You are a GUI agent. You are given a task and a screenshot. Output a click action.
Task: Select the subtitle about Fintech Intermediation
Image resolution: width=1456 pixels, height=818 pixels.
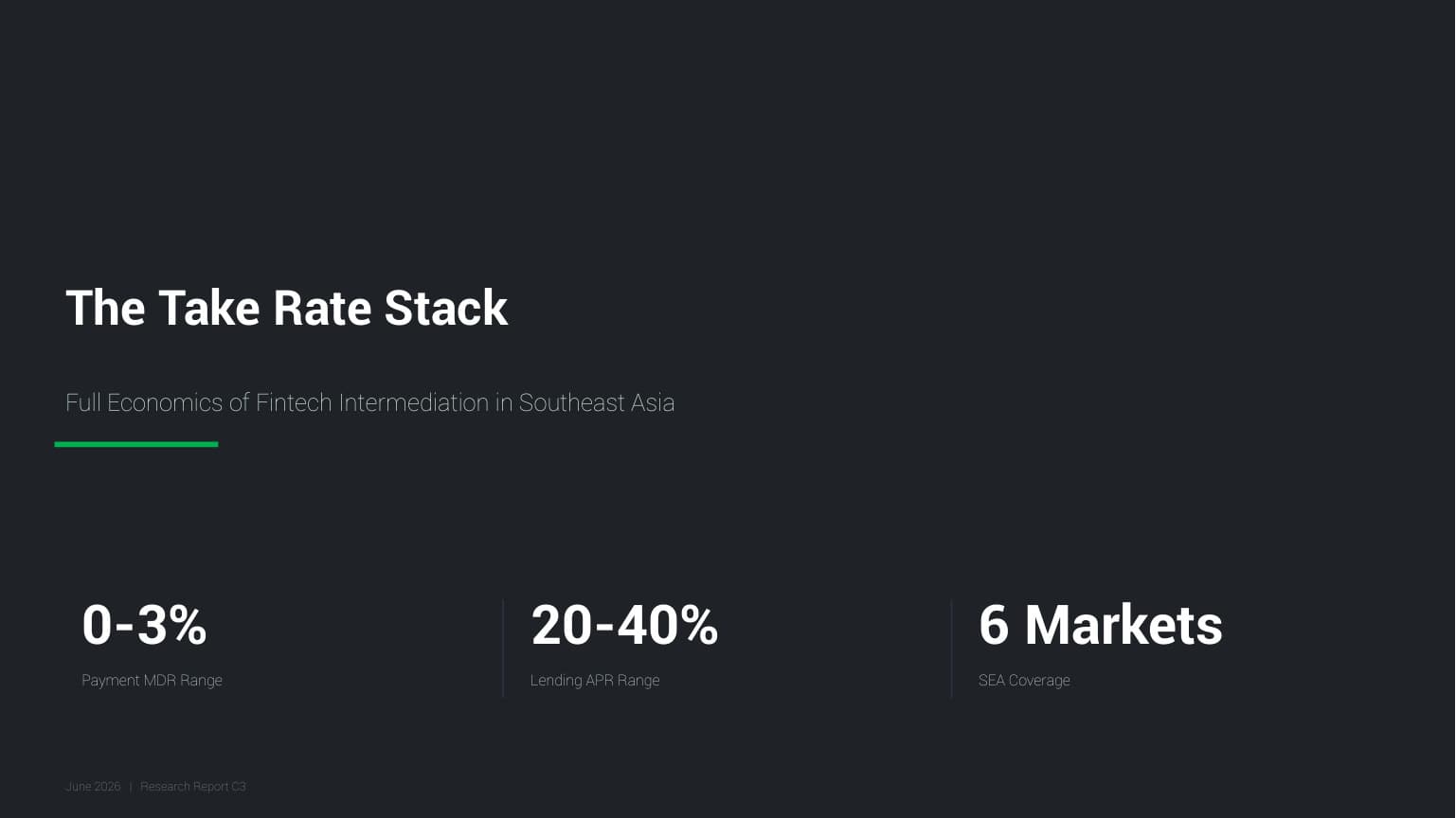369,403
